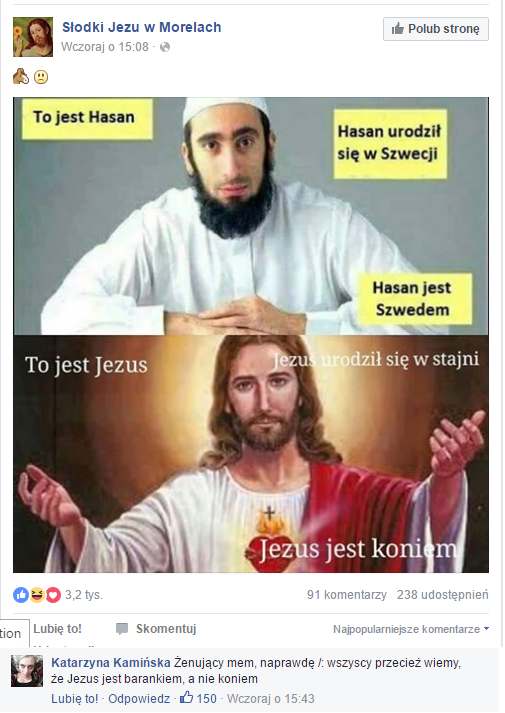Click Odpowiedz under Katarzyna's comment
The width and height of the screenshot is (505, 713).
(139, 698)
